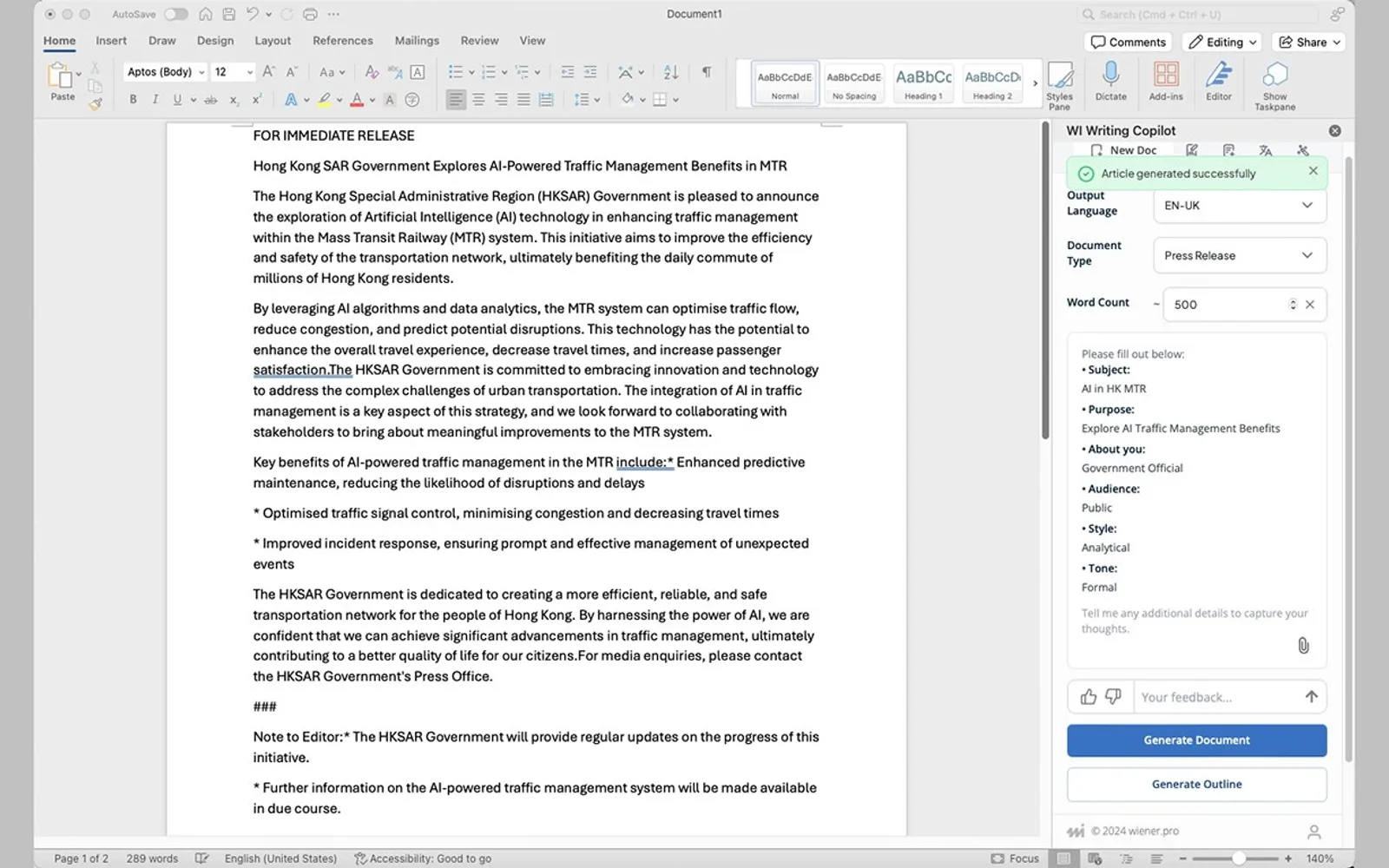This screenshot has height=868, width=1389.
Task: Apply Italic formatting
Action: (x=155, y=100)
